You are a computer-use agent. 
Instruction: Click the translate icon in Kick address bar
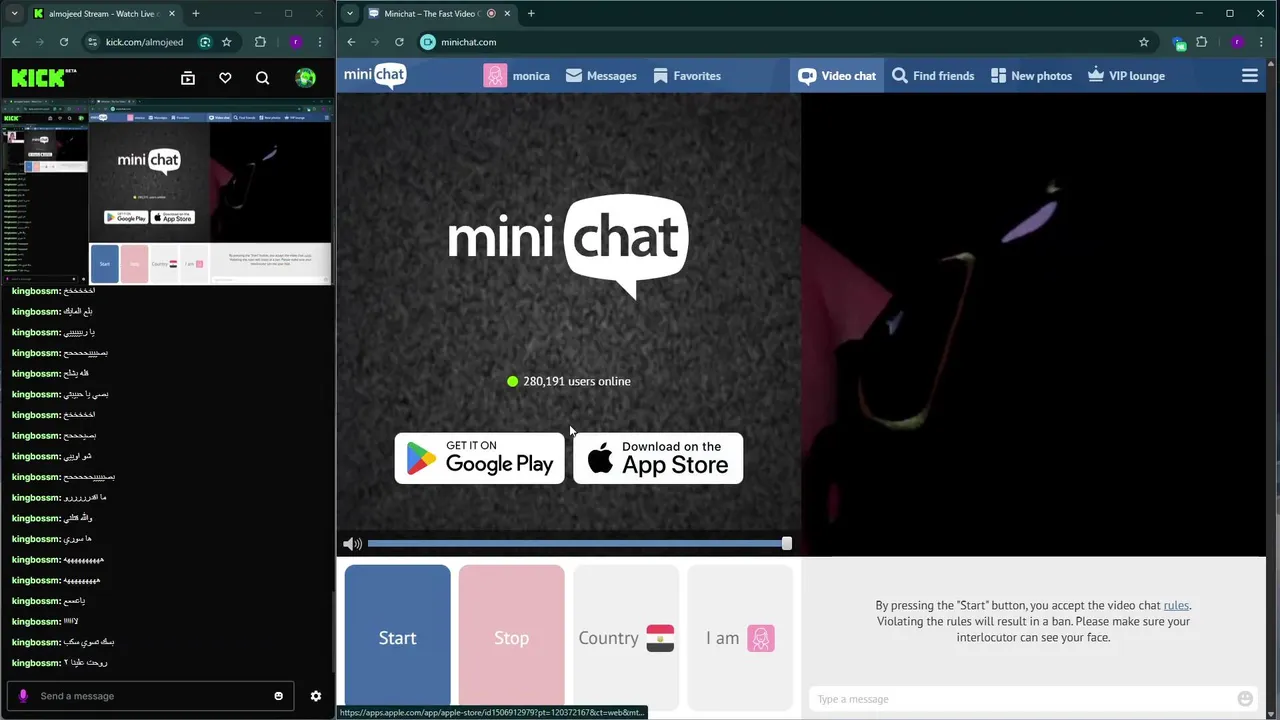pos(205,42)
